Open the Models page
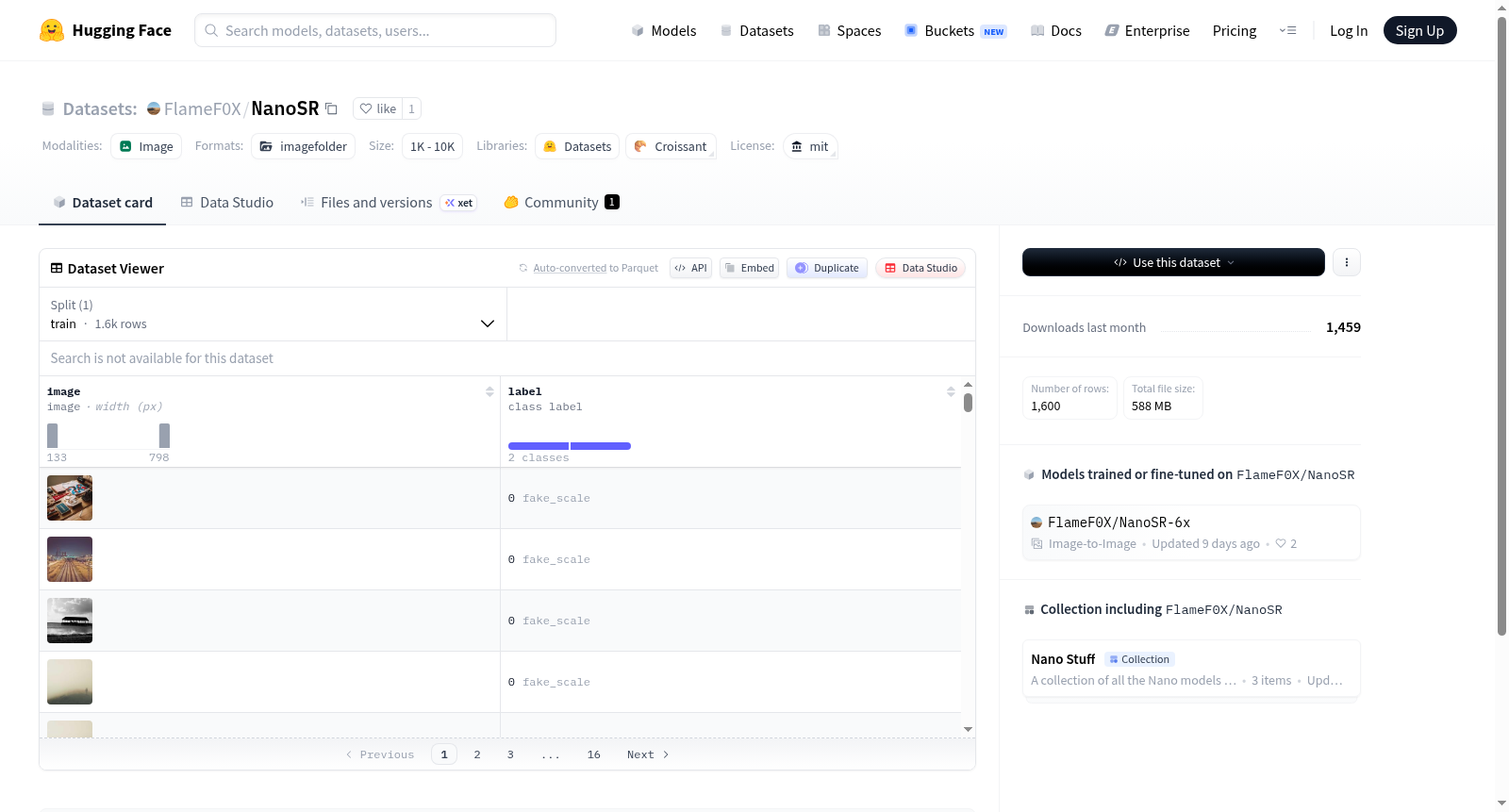The height and width of the screenshot is (812, 1509). point(664,30)
